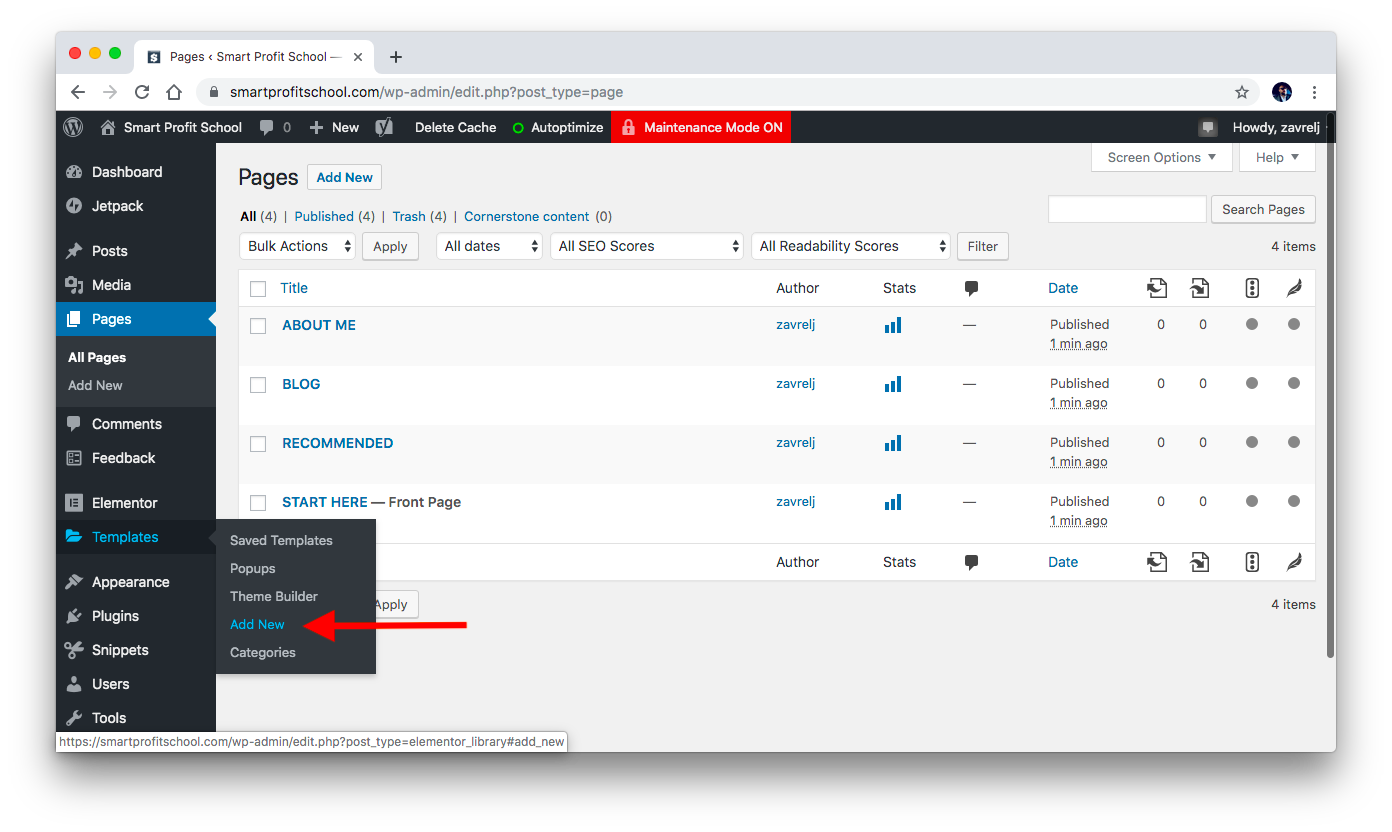Click the comments bubble in the admin bar

coord(275,127)
